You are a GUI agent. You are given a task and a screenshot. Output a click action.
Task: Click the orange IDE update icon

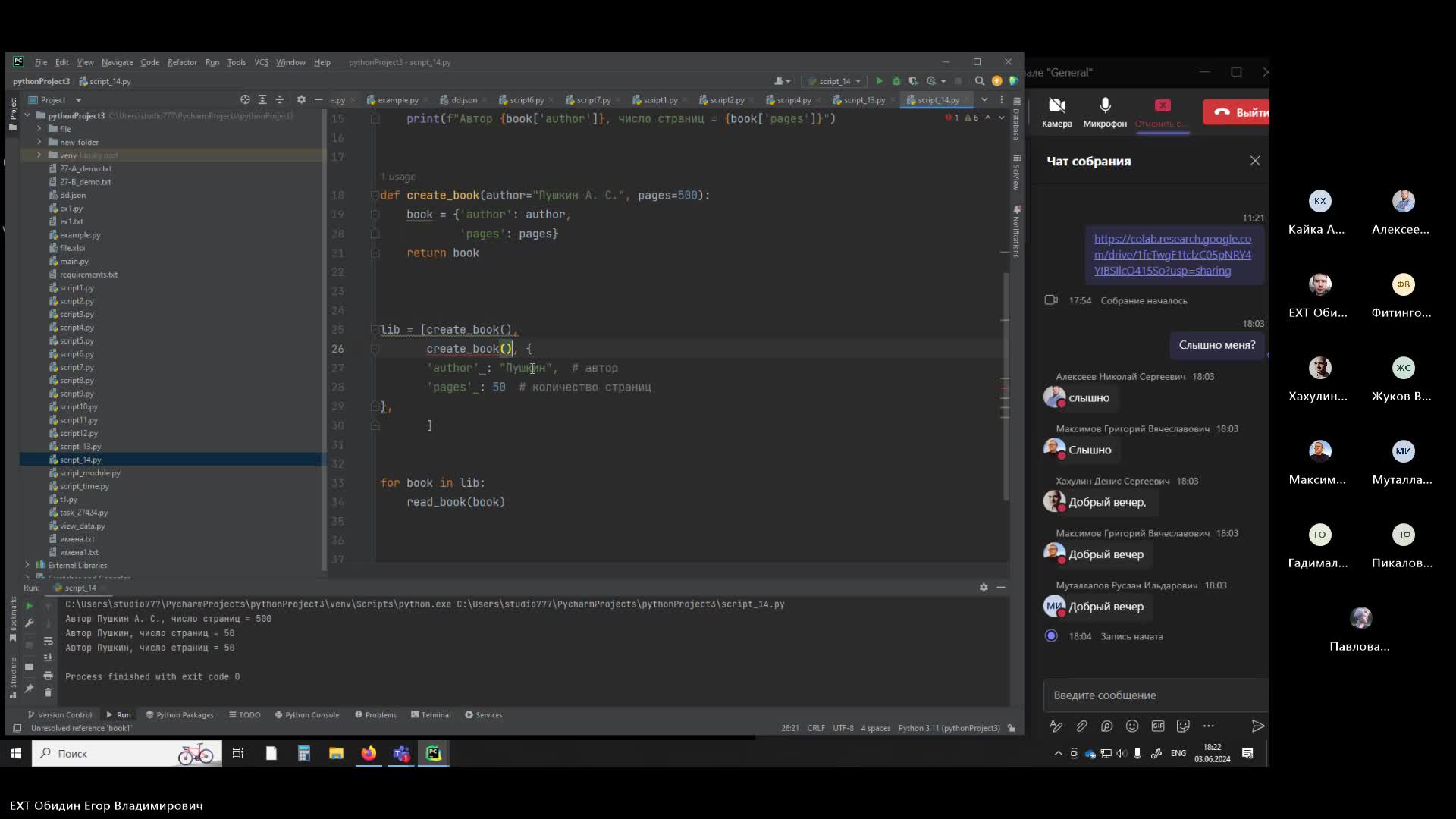(x=997, y=81)
